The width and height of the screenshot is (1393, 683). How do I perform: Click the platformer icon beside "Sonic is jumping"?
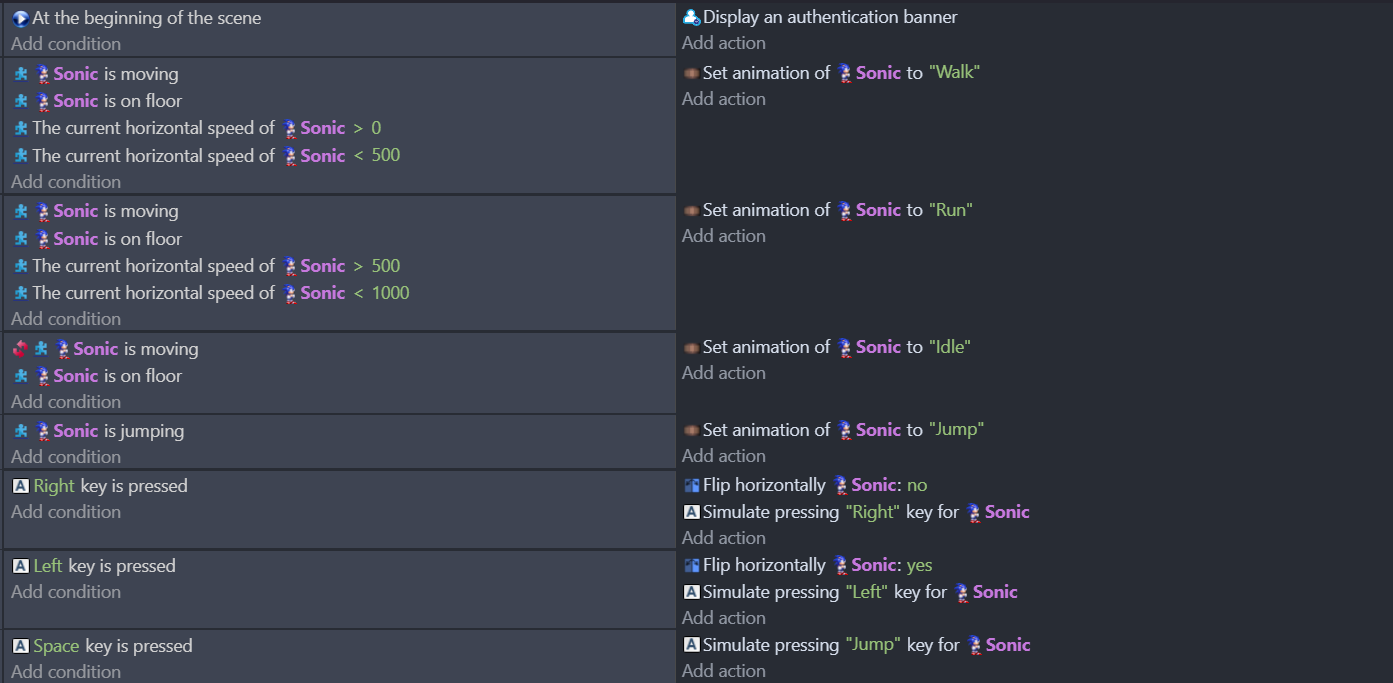coord(20,431)
